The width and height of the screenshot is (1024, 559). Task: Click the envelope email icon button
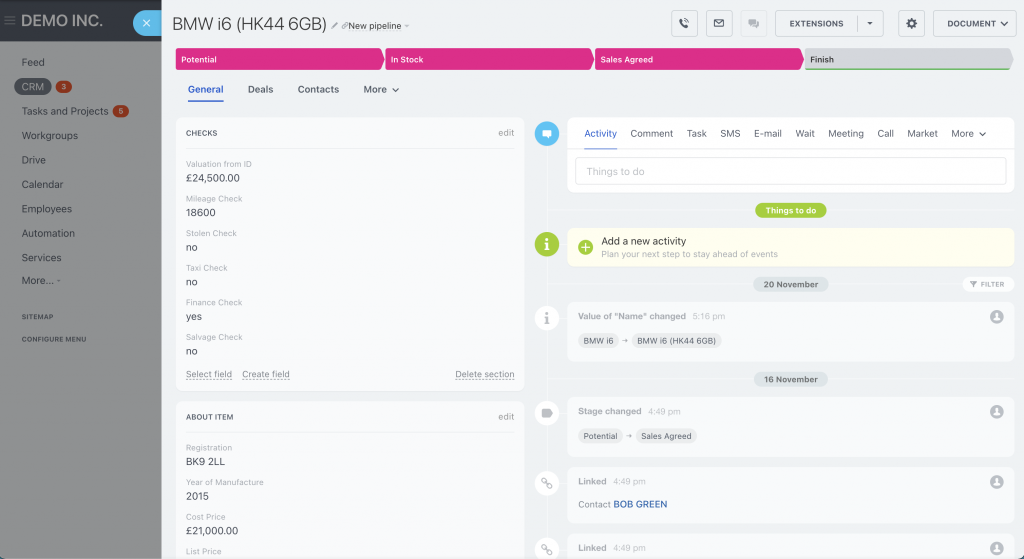click(718, 24)
